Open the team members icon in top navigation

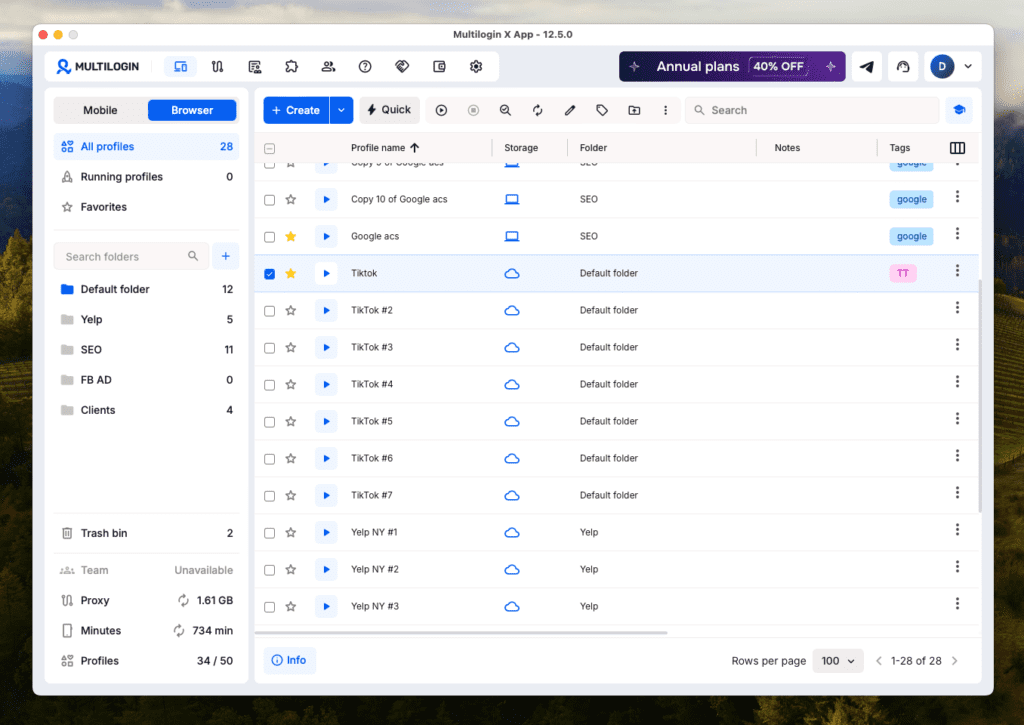[x=328, y=67]
